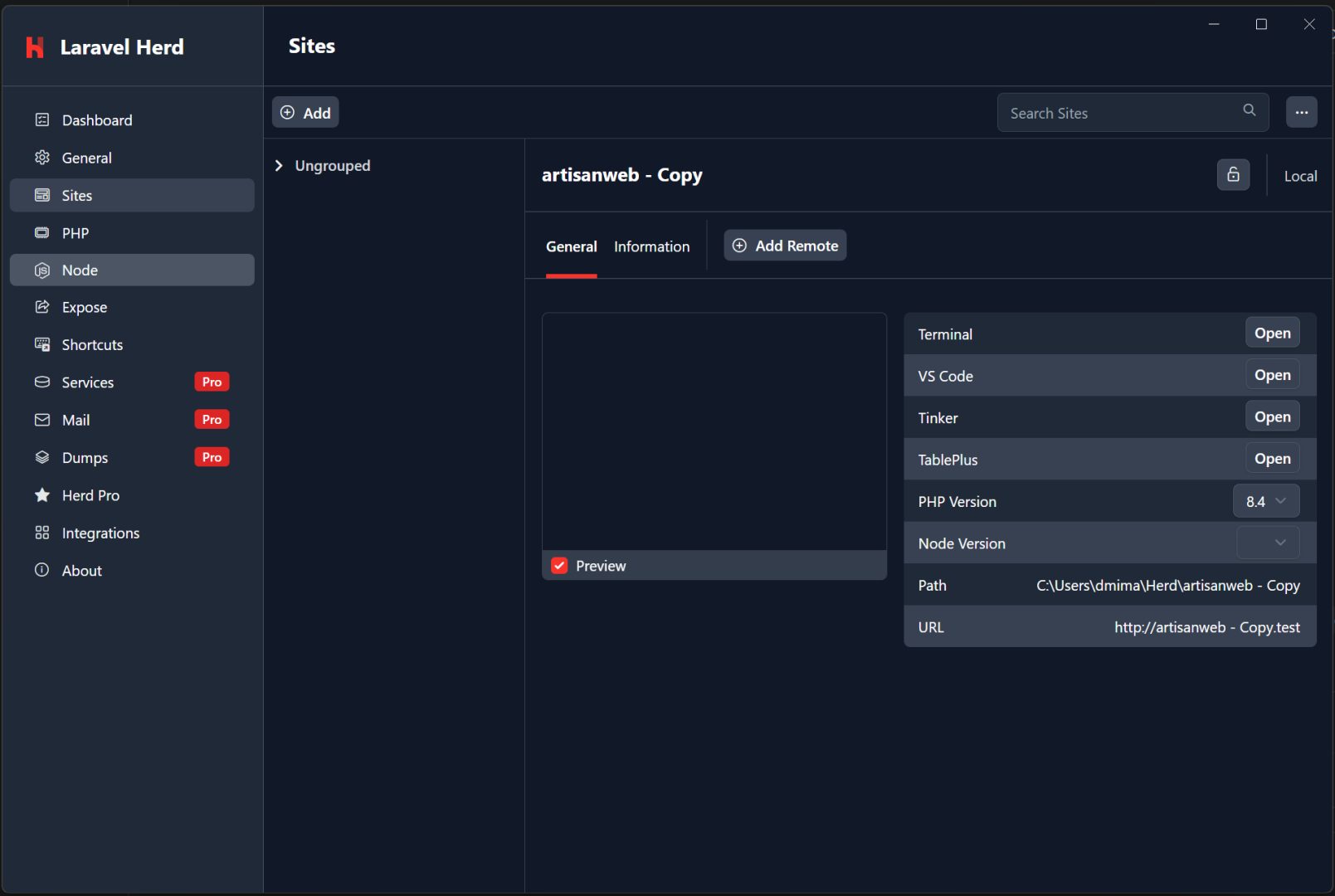This screenshot has width=1335, height=896.
Task: Click the site preview thumbnail area
Action: coord(714,431)
